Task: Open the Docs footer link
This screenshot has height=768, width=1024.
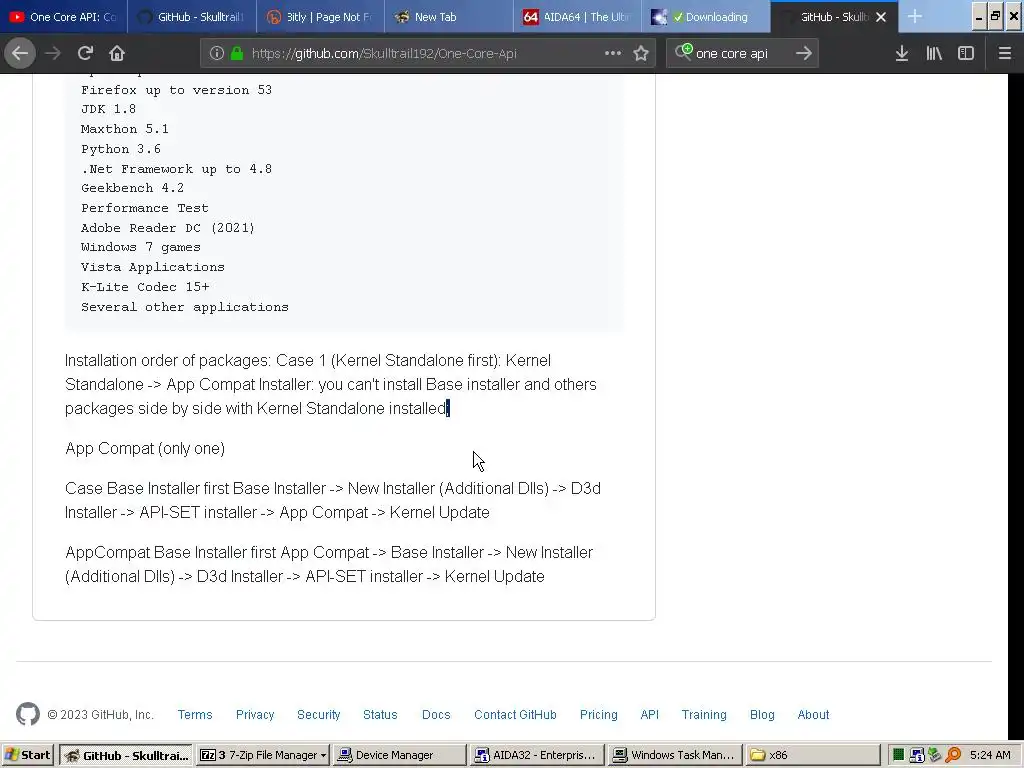Action: click(436, 714)
